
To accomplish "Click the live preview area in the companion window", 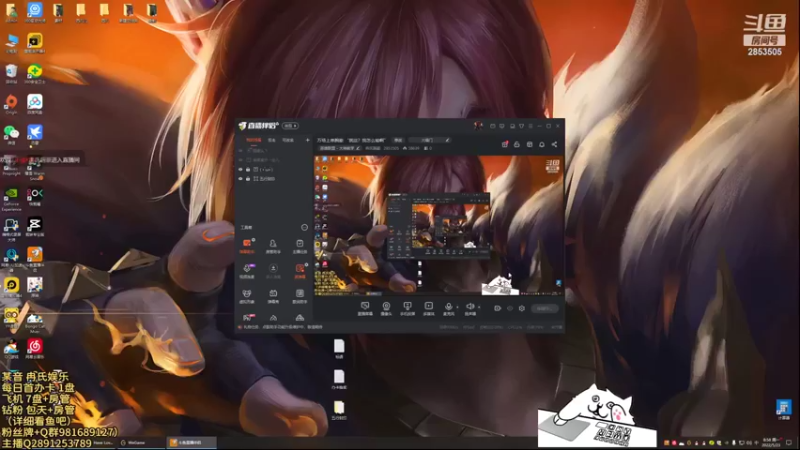I will click(x=439, y=225).
